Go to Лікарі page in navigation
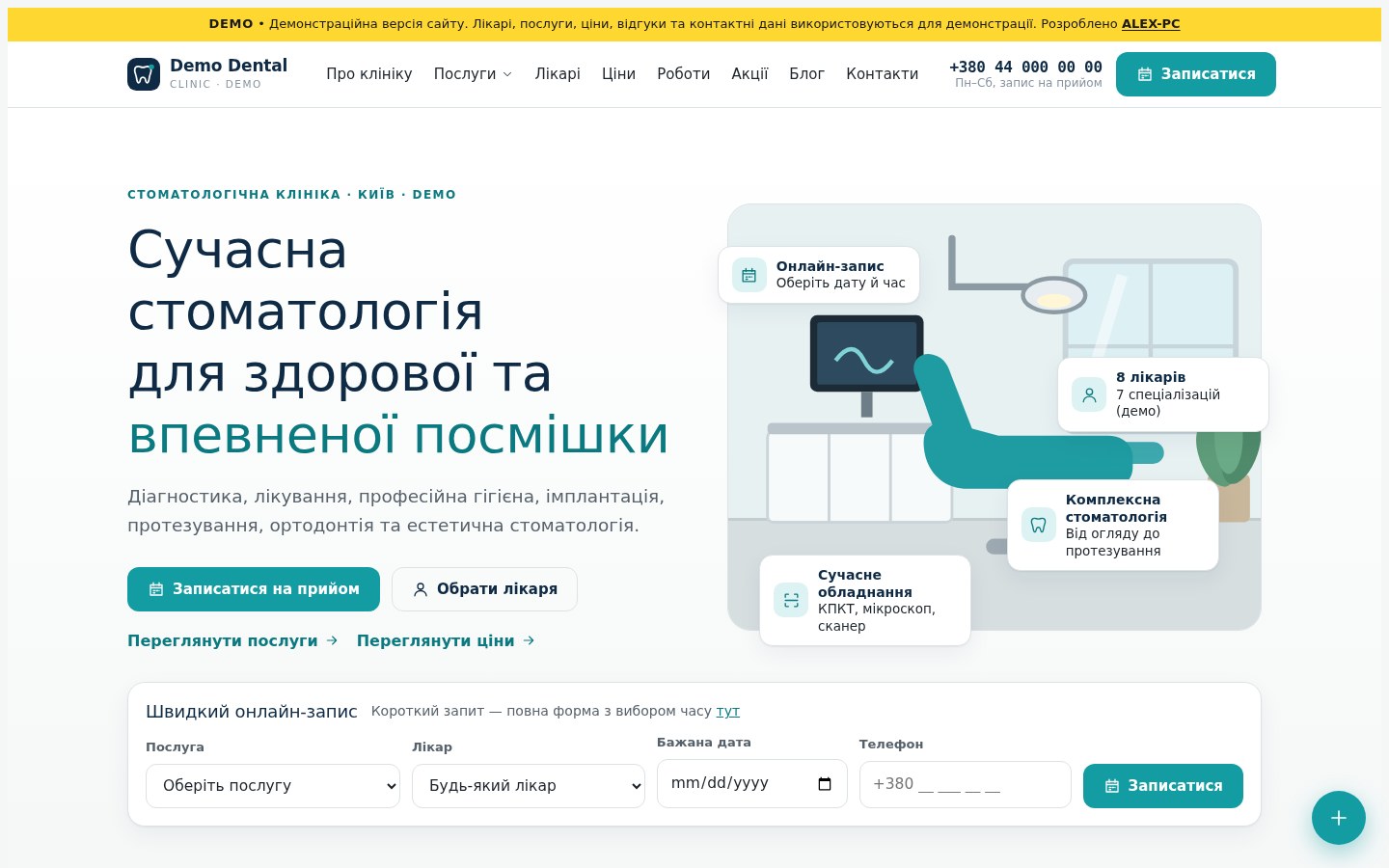Screen dimensions: 1389x868 tap(558, 74)
